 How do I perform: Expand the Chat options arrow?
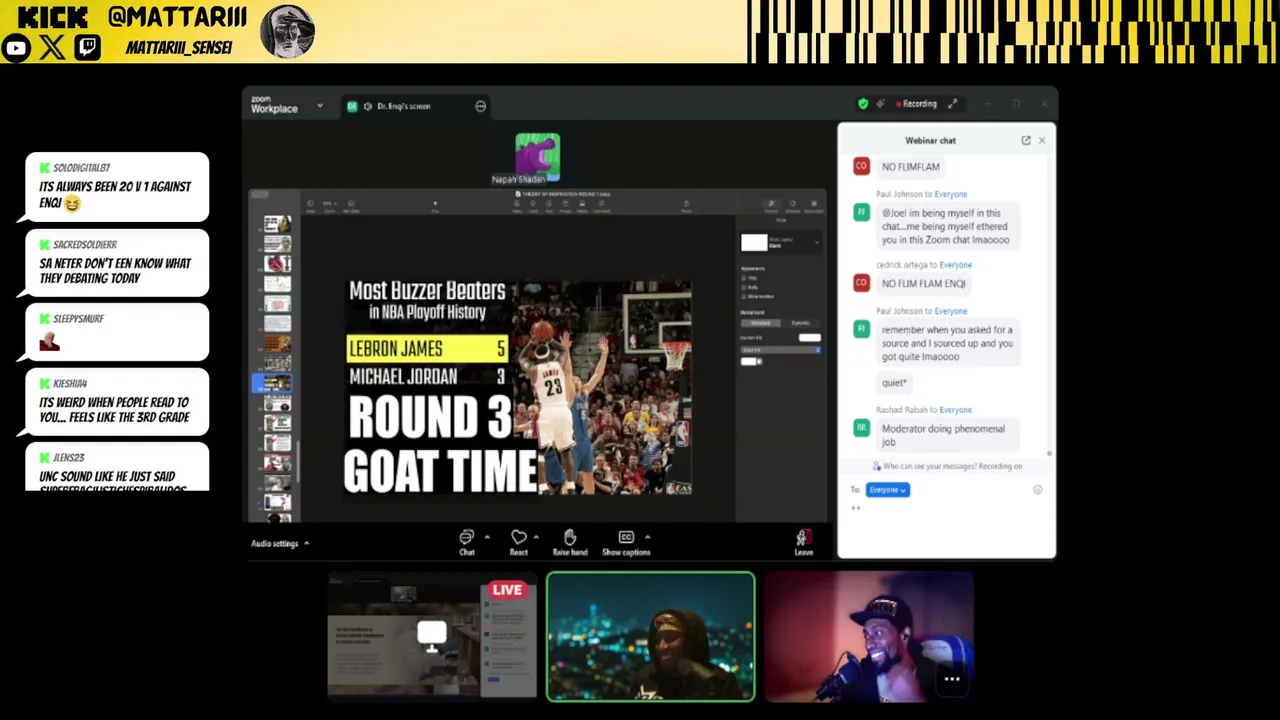pyautogui.click(x=487, y=537)
